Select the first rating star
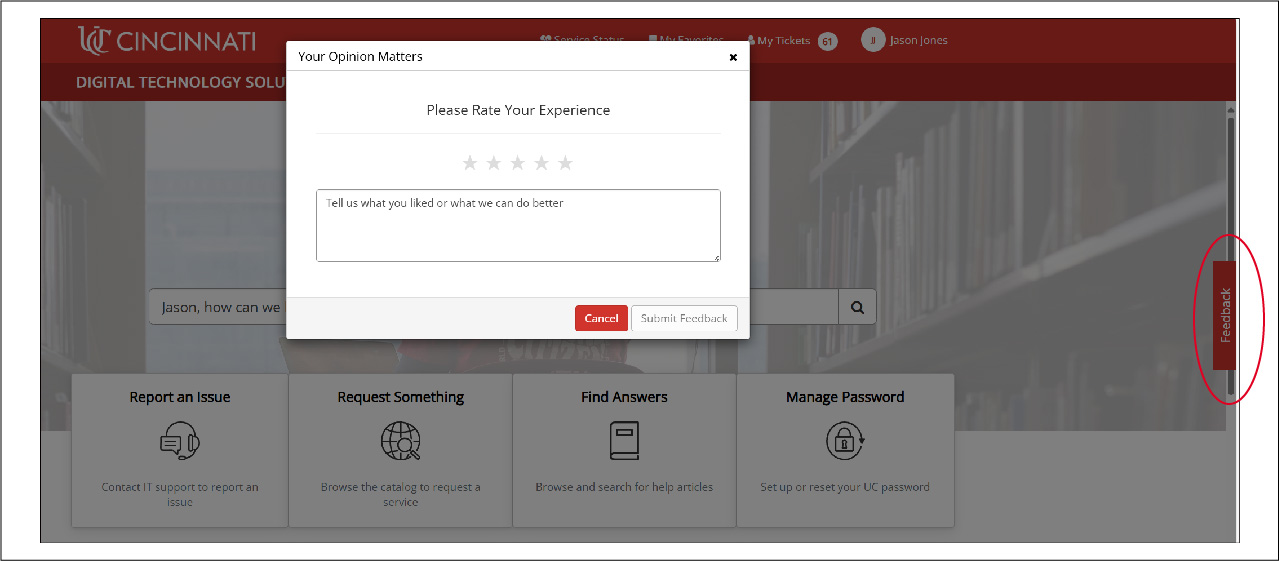1279x561 pixels. pos(470,163)
